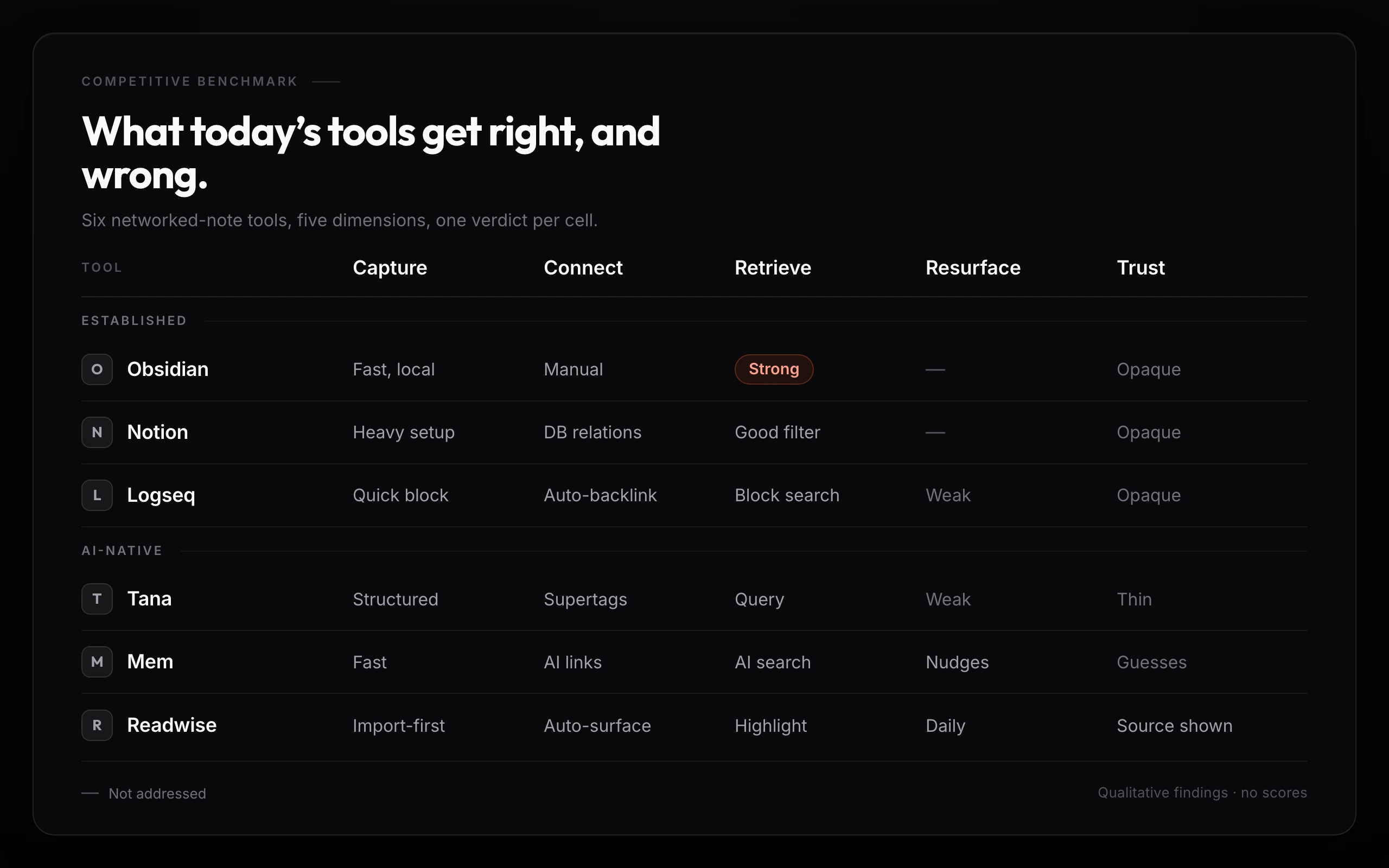This screenshot has width=1389, height=868.
Task: Click 'Weak' in the Tana row
Action: pos(948,600)
